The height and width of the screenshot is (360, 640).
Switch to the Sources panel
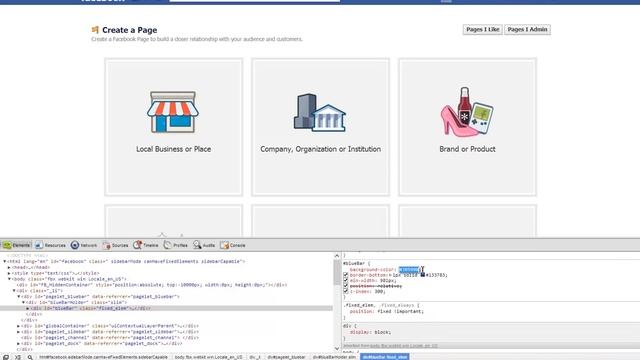point(116,245)
